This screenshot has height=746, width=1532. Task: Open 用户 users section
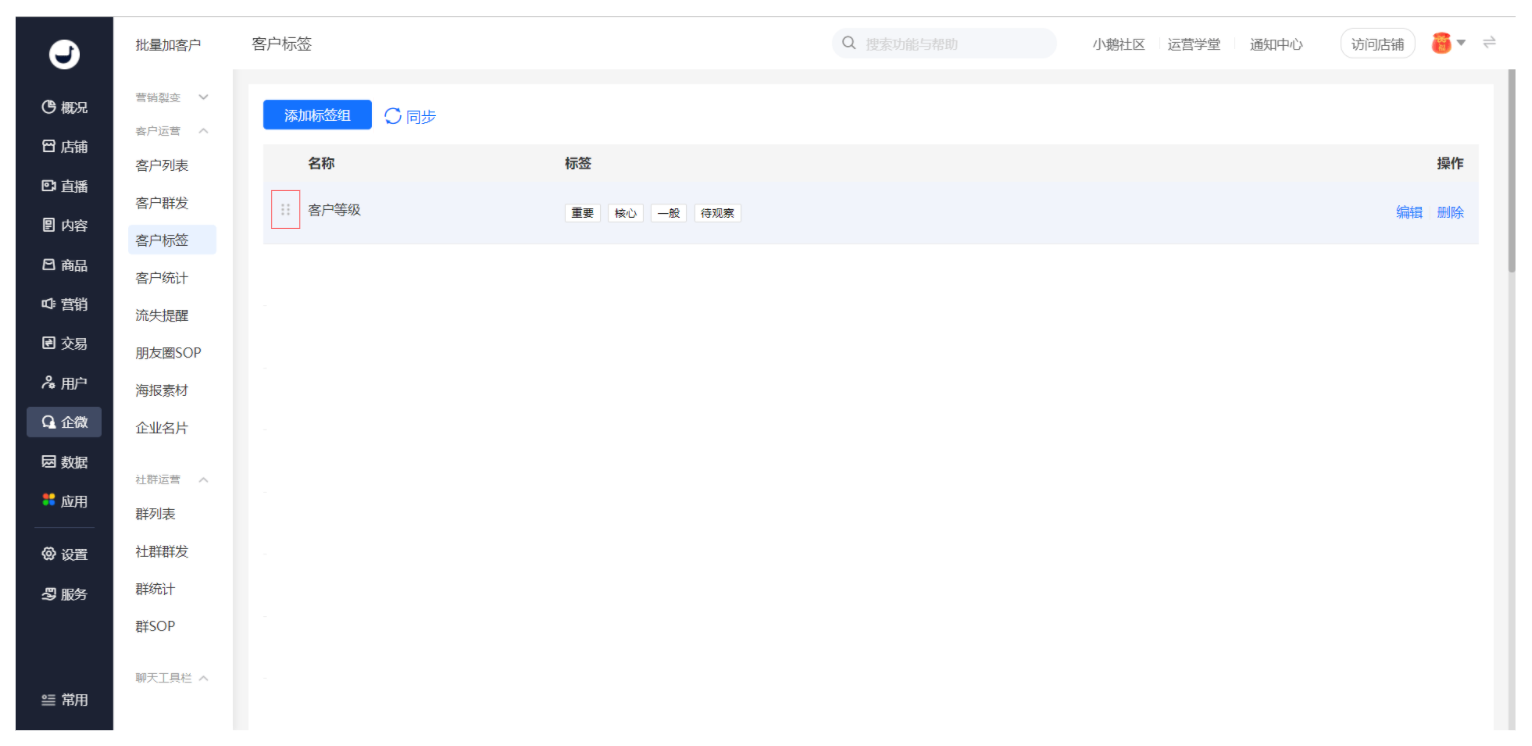tap(64, 384)
